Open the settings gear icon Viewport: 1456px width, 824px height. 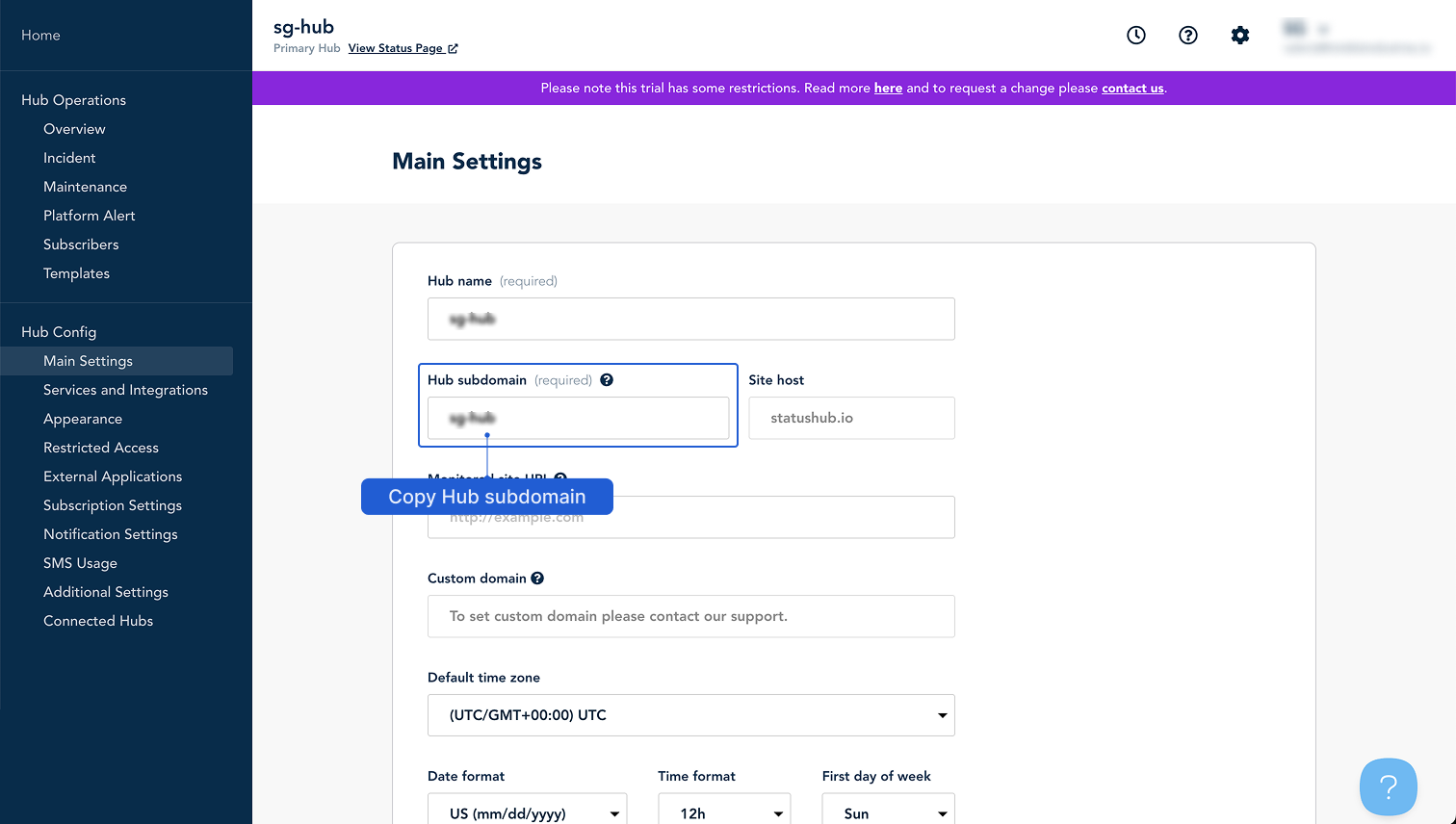tap(1240, 36)
